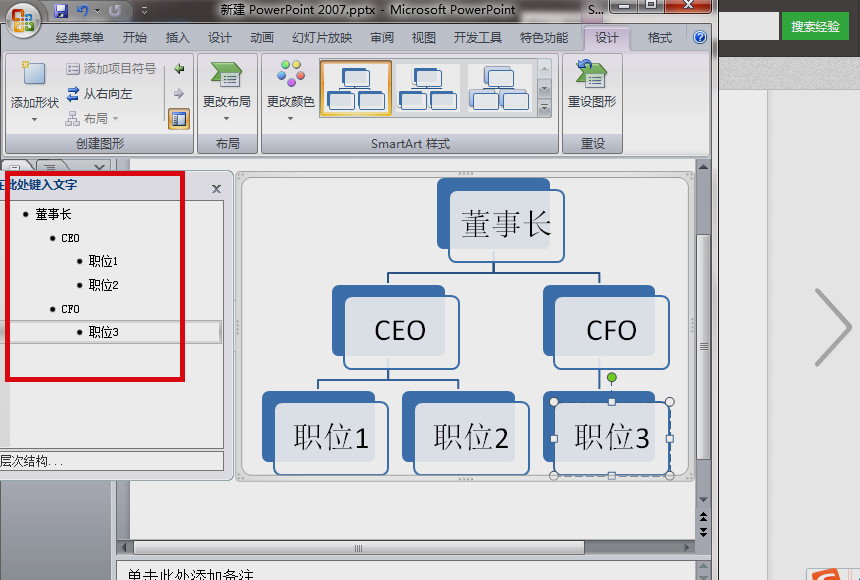Image resolution: width=860 pixels, height=580 pixels.
Task: Click the notes area 单击此处添加备注
Action: pos(190,574)
